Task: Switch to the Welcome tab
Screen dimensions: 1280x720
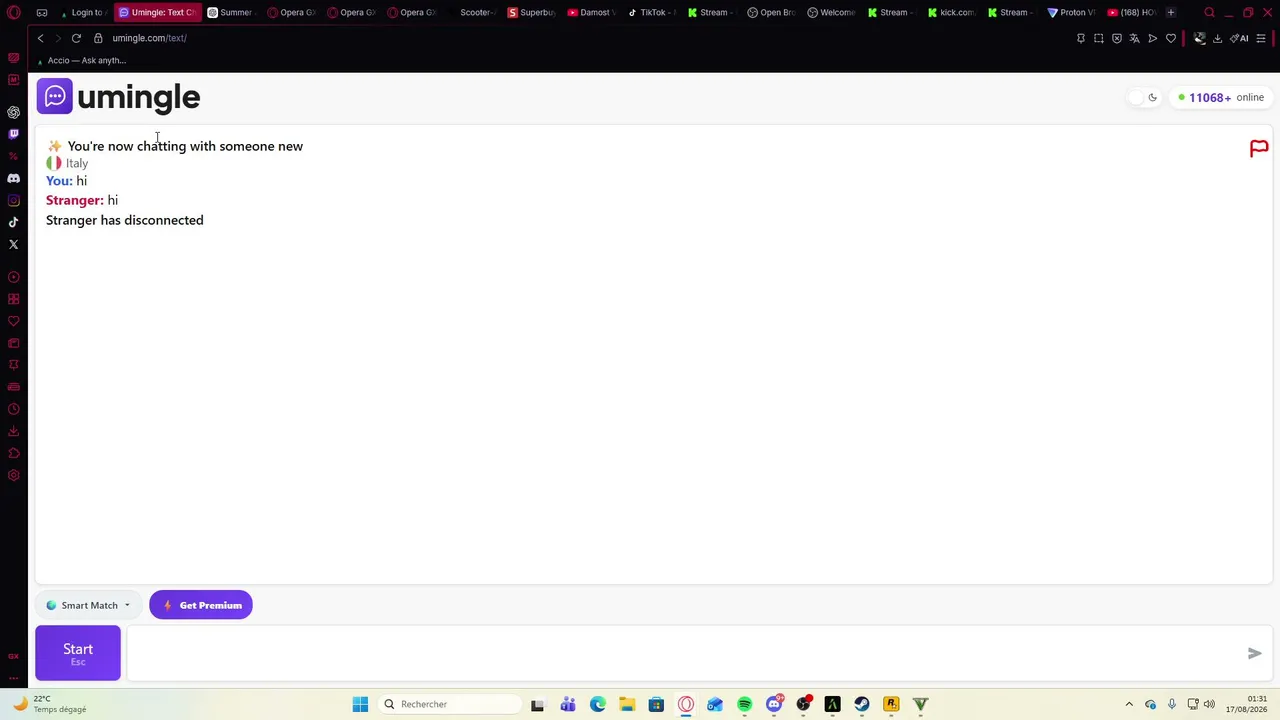Action: tap(832, 12)
